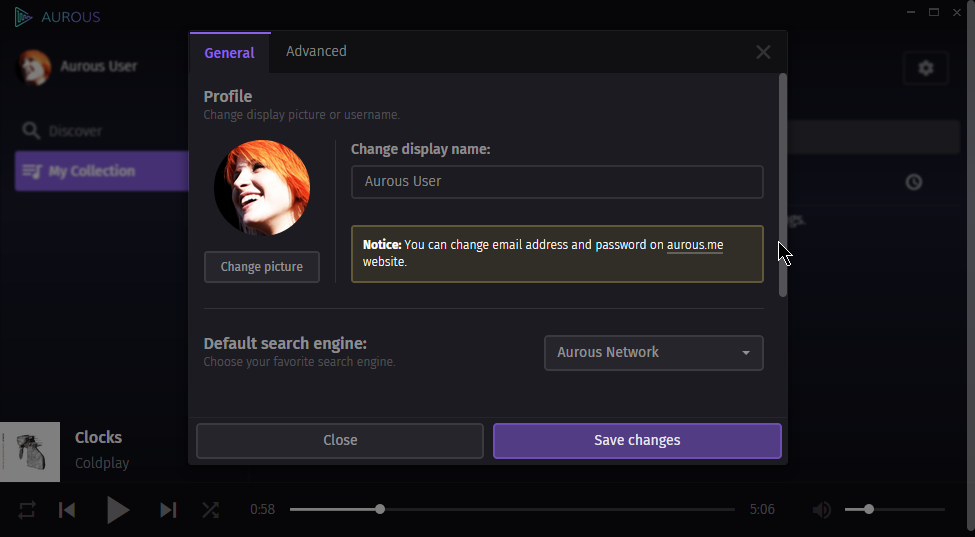
Task: Click the Aurous logo icon
Action: 23,17
